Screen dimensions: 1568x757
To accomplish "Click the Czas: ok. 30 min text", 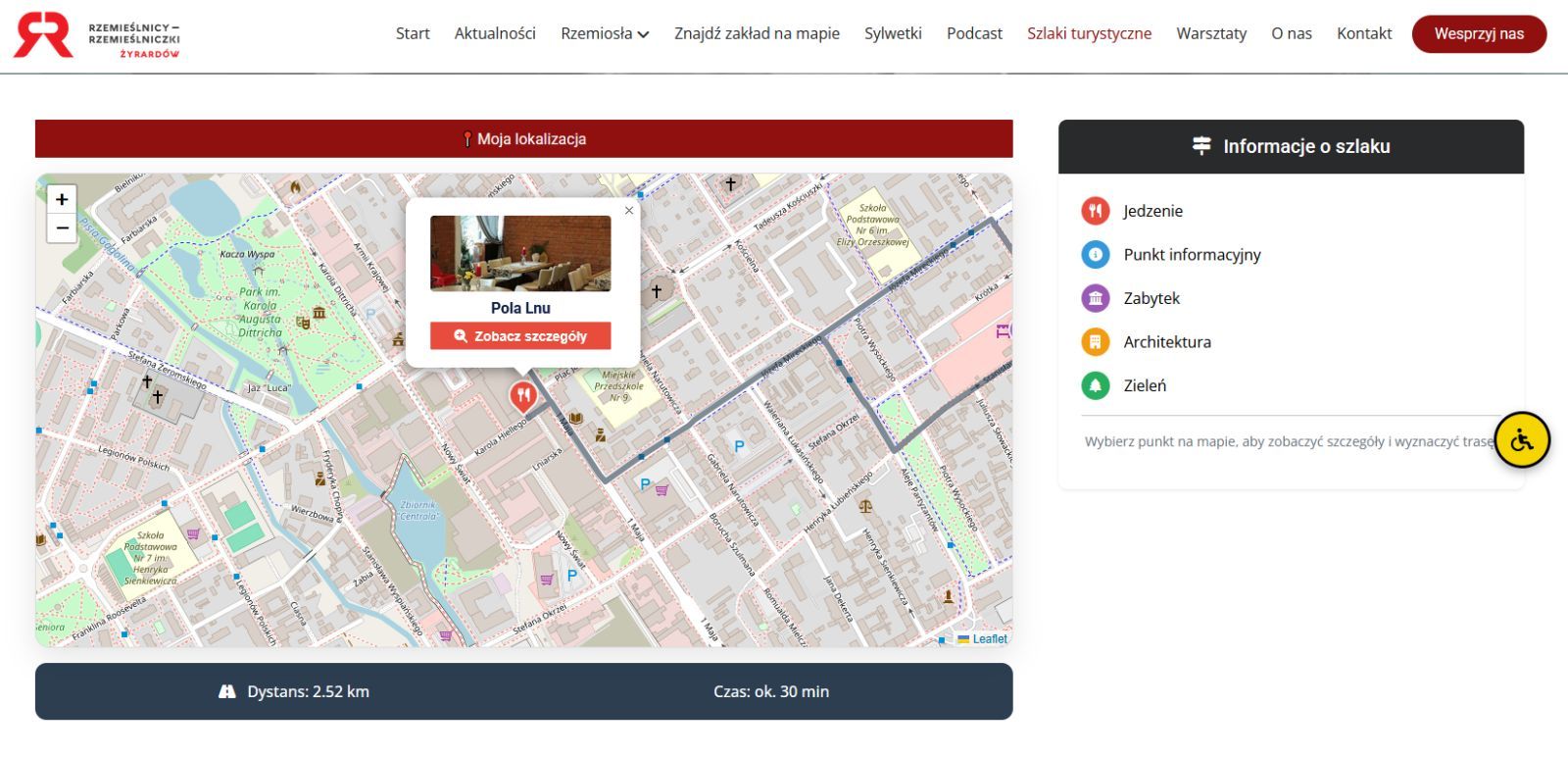I will (771, 691).
